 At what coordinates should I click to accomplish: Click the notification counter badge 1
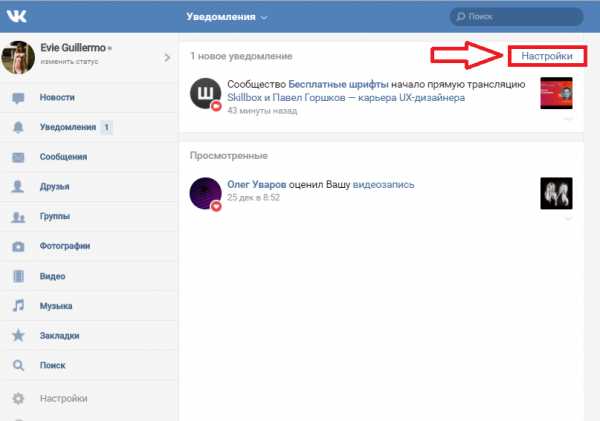[106, 127]
